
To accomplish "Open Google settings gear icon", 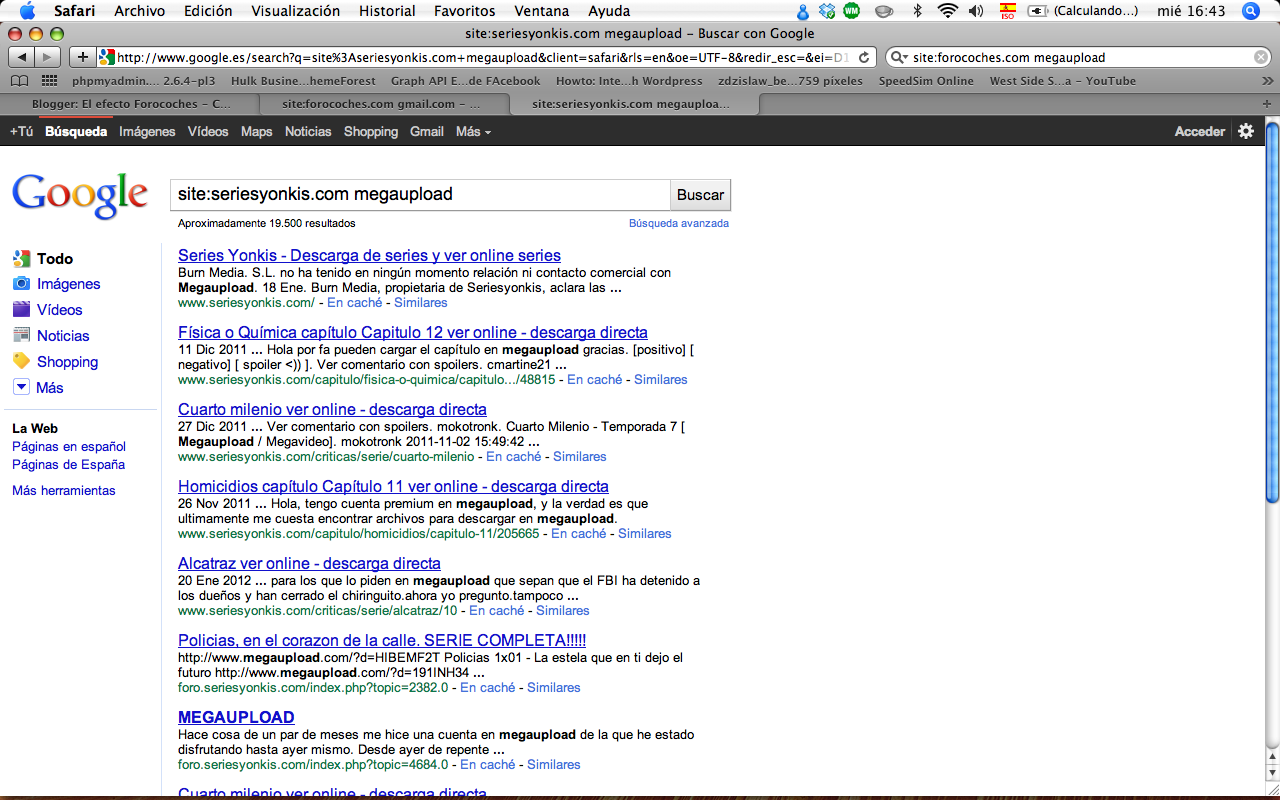I will click(1246, 131).
